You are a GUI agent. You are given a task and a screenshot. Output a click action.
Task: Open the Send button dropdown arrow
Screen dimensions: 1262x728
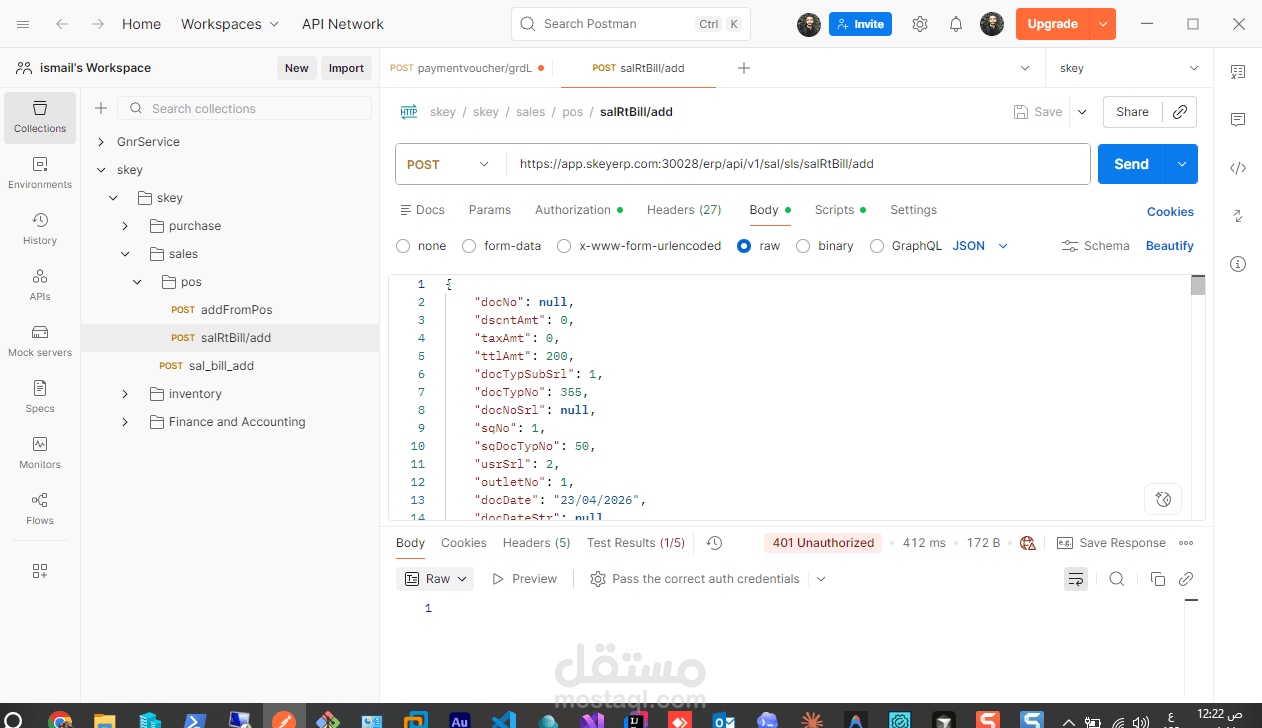[1182, 164]
